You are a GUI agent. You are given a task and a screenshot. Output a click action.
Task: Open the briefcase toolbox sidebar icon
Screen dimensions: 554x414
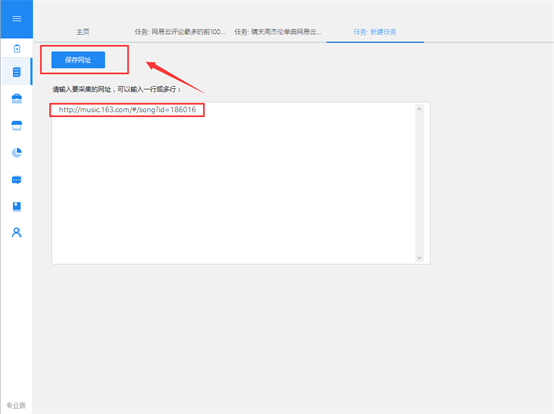coord(17,99)
